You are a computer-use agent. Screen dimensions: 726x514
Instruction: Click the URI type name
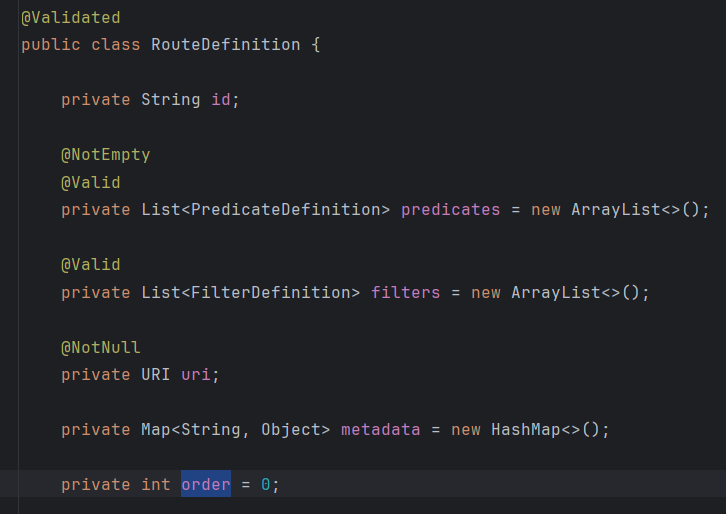(156, 375)
